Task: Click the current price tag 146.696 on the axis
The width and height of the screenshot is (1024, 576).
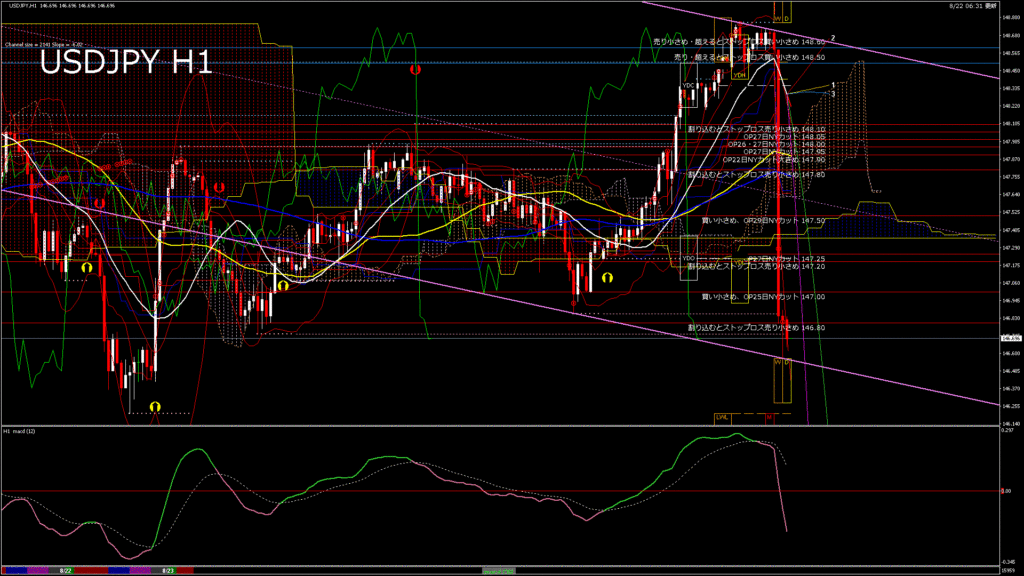Action: click(x=1010, y=338)
